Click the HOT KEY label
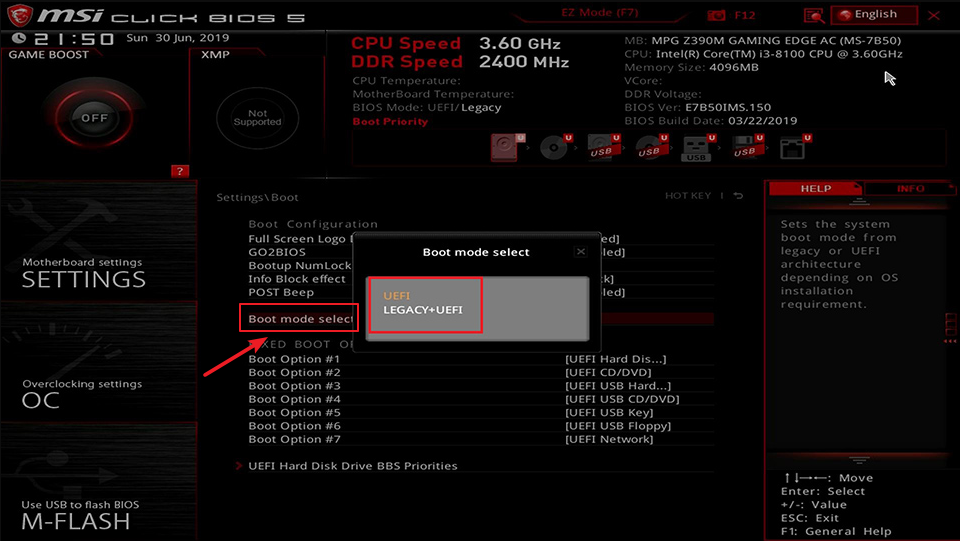The image size is (960, 541). (688, 196)
